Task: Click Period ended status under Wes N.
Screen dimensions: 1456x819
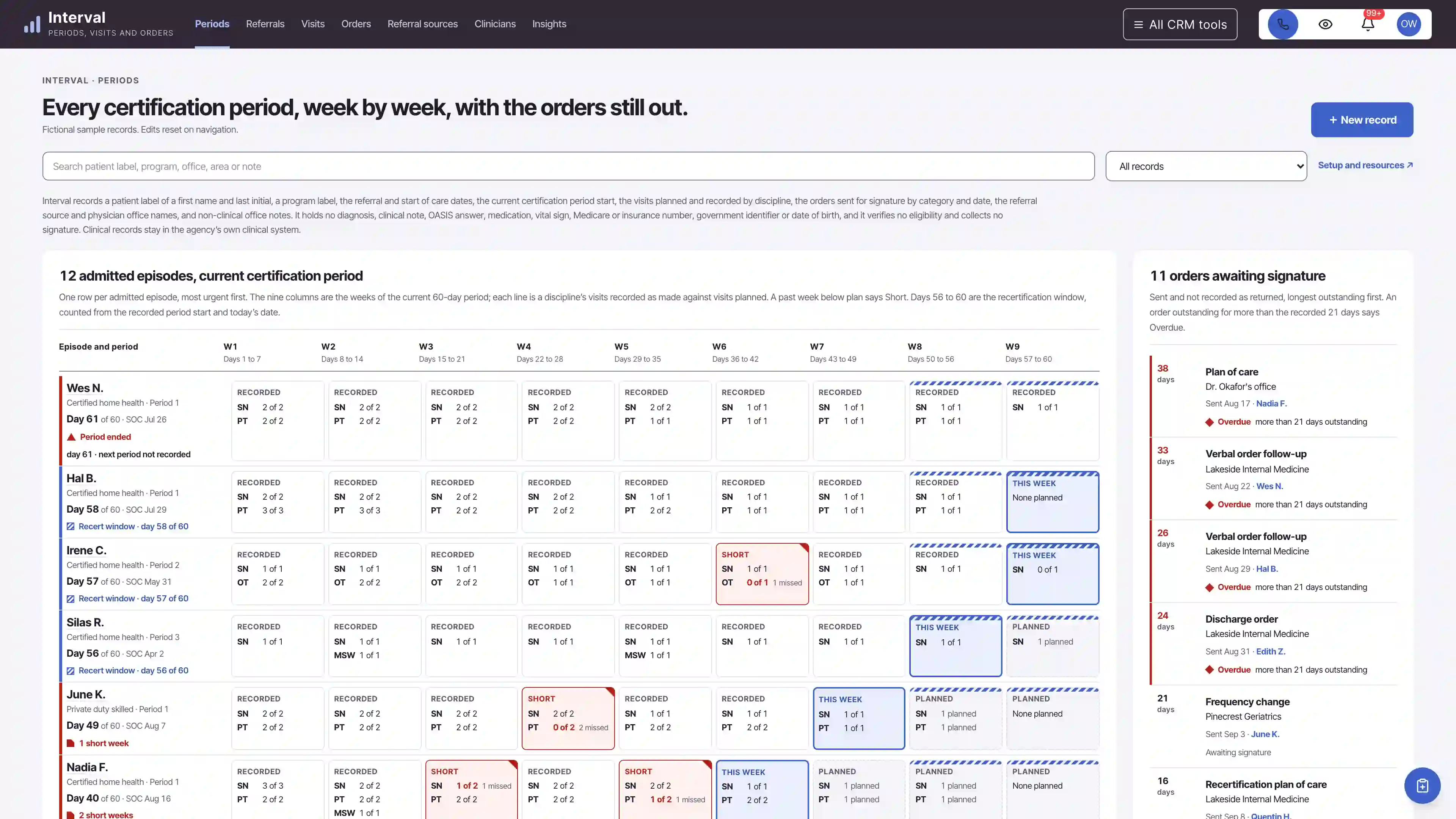Action: coord(105,437)
